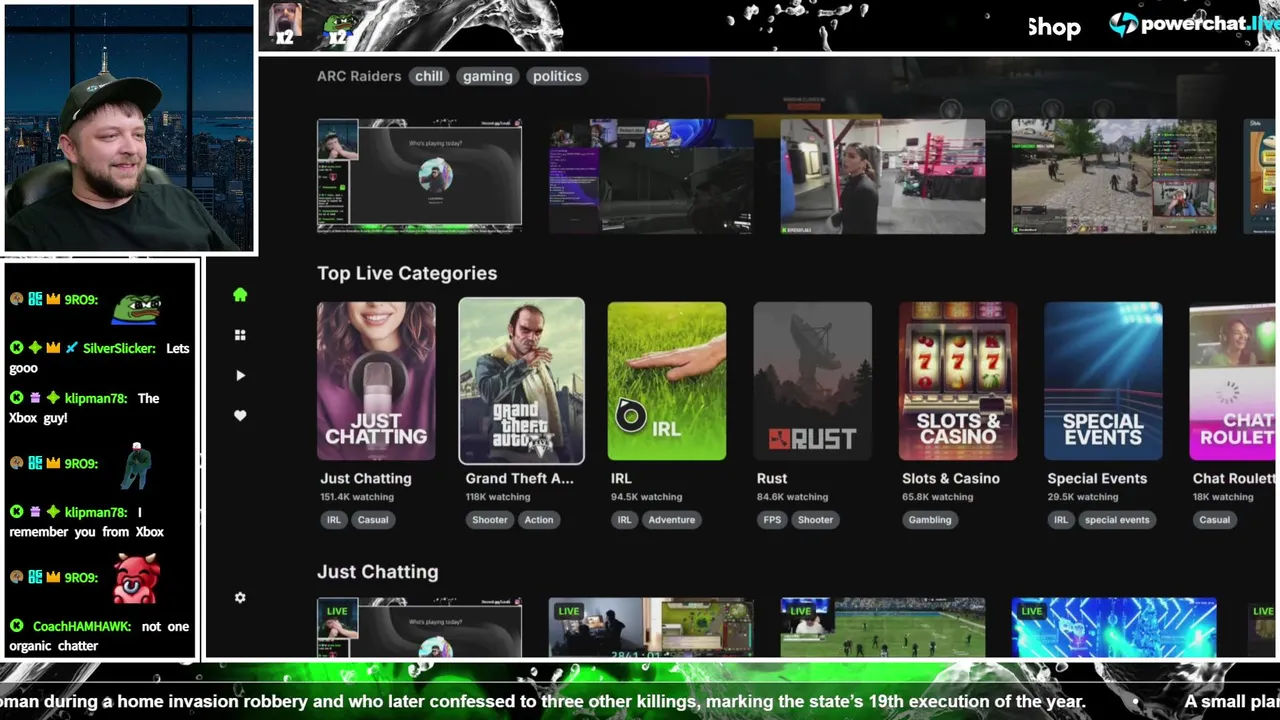This screenshot has width=1280, height=720.
Task: Click the Top Live Categories heading
Action: point(407,273)
